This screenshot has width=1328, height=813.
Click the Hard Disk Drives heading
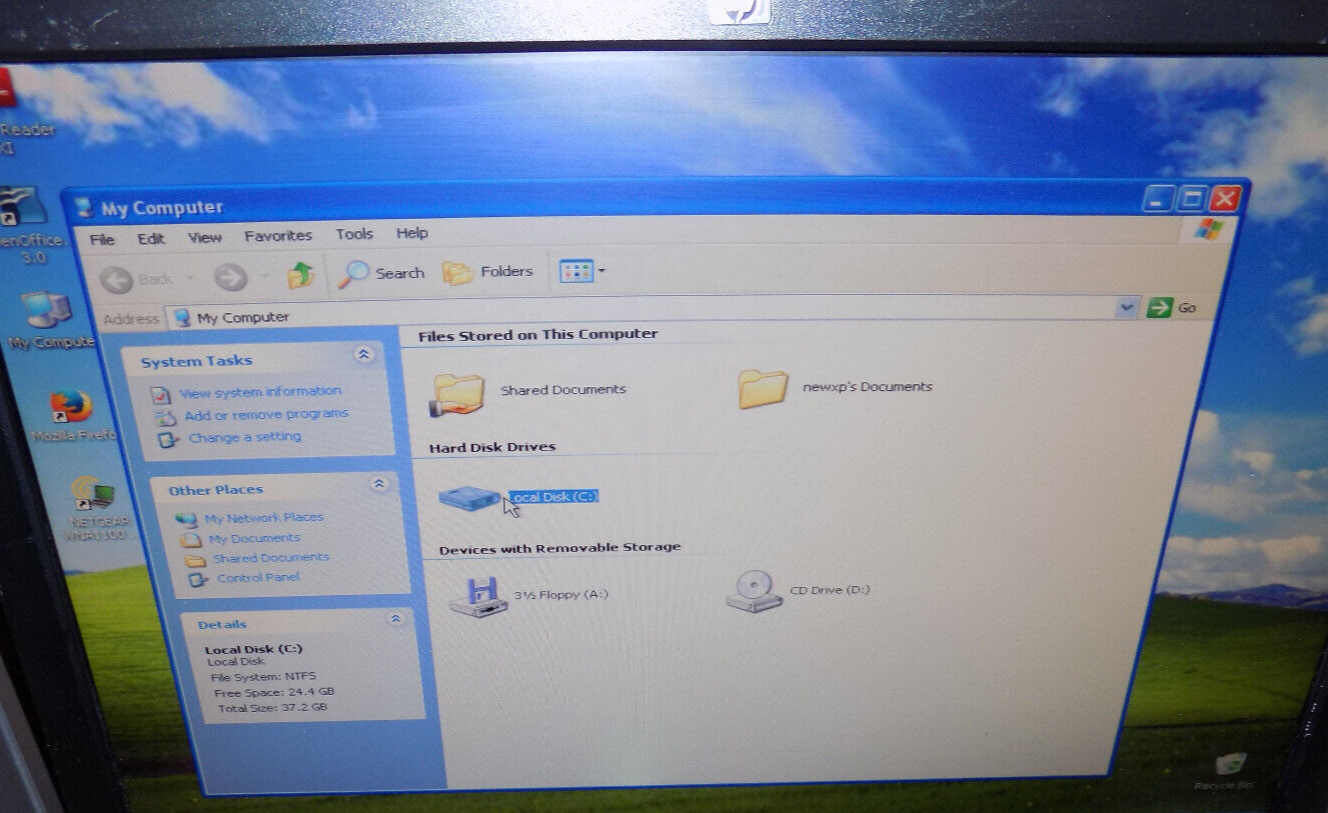492,447
